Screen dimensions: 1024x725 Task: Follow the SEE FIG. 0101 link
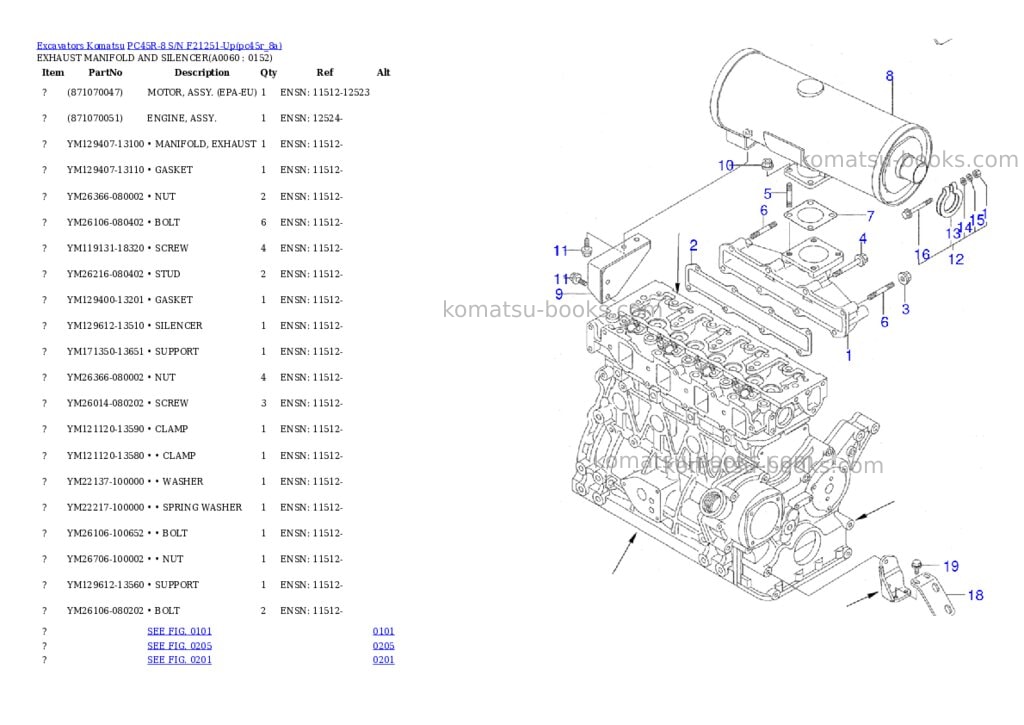point(180,631)
